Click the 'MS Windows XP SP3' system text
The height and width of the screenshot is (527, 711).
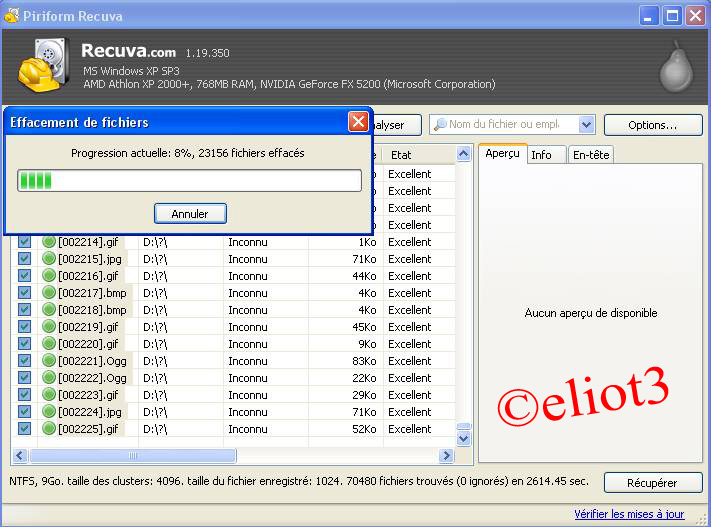(131, 71)
